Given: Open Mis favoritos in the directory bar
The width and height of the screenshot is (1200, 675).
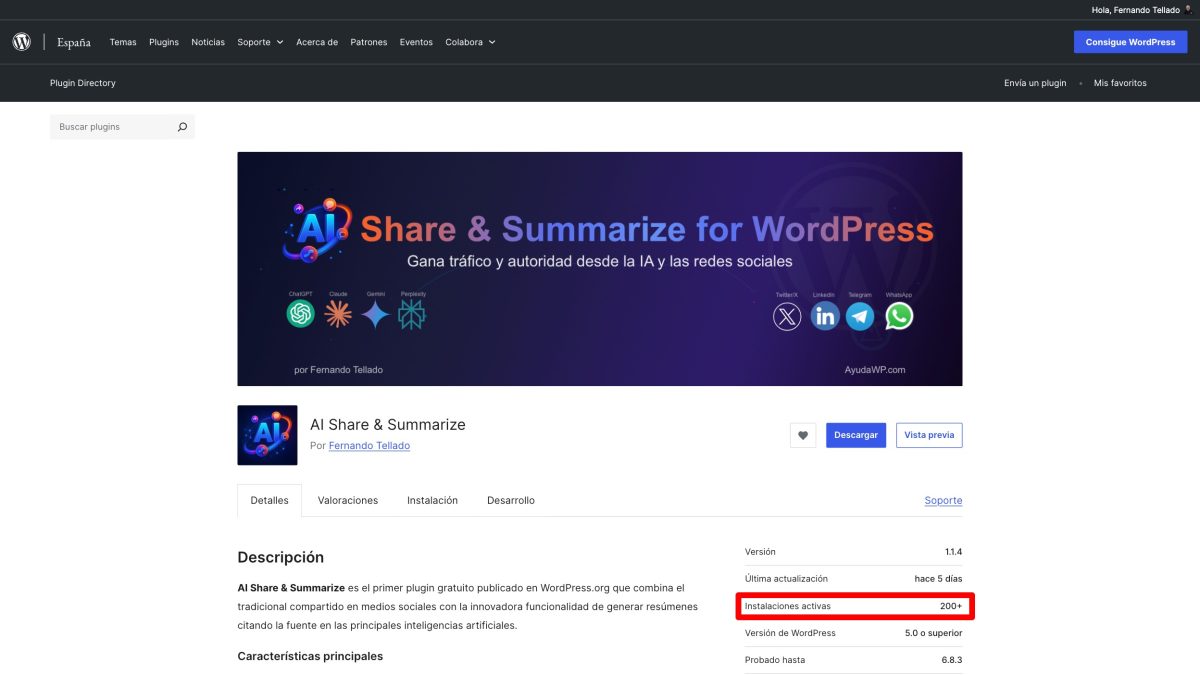Looking at the screenshot, I should tap(1120, 83).
